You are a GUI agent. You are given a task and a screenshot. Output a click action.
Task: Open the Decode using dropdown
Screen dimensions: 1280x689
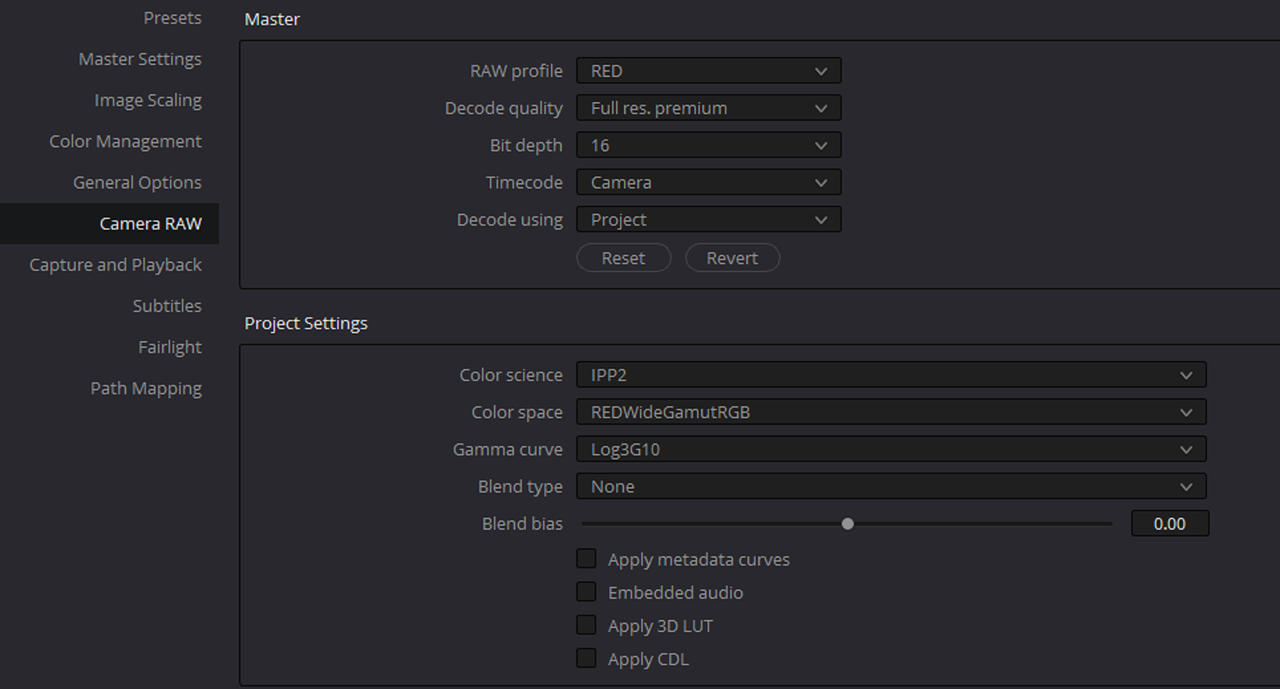(708, 219)
